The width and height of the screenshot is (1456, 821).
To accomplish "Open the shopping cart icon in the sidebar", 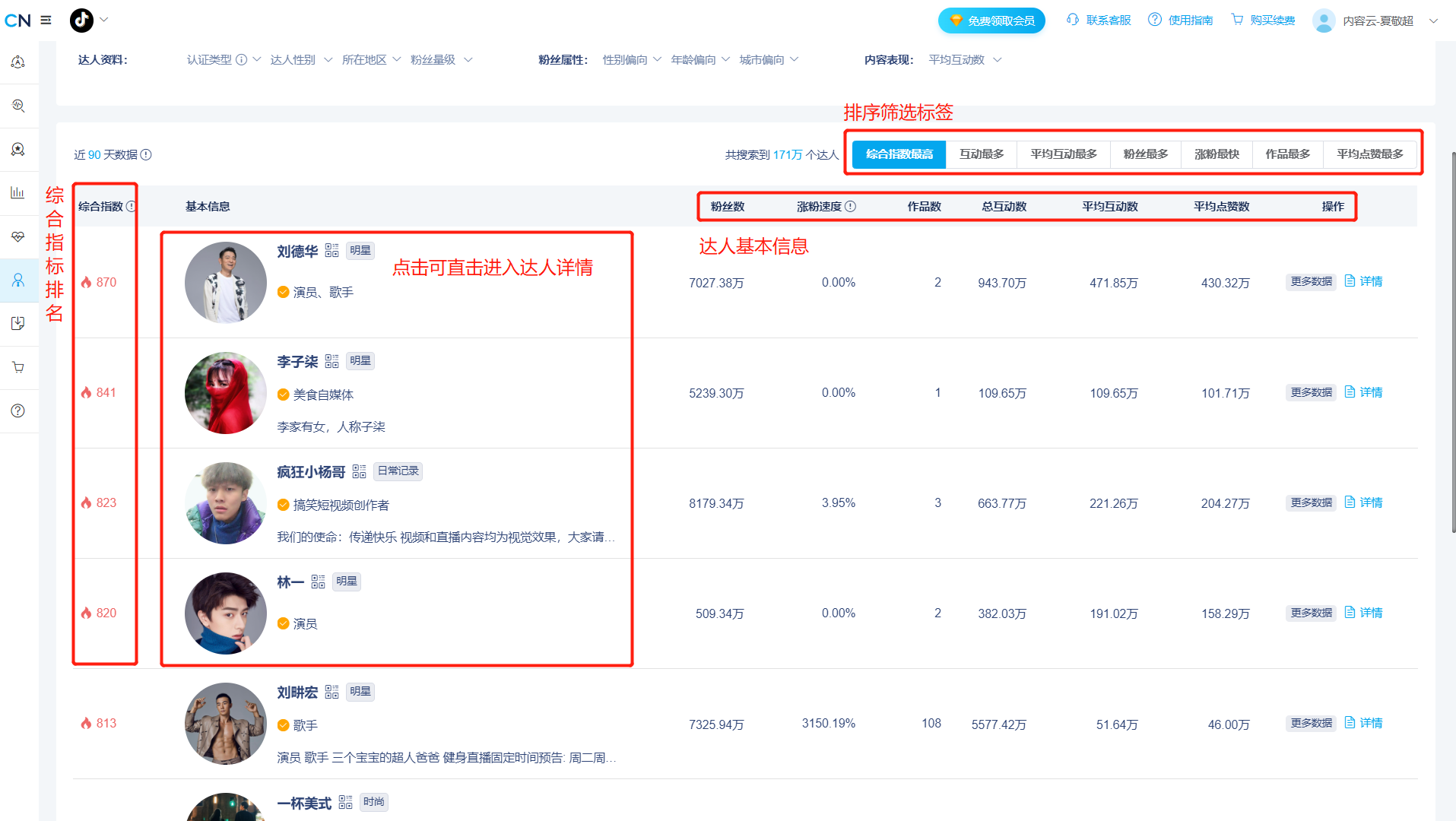I will (18, 368).
